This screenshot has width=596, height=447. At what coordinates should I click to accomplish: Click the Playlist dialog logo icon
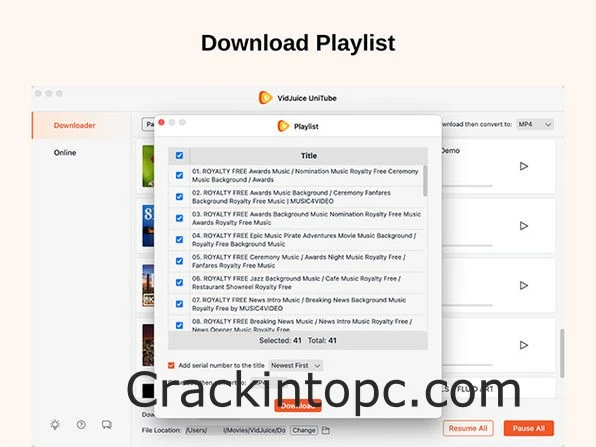click(283, 126)
